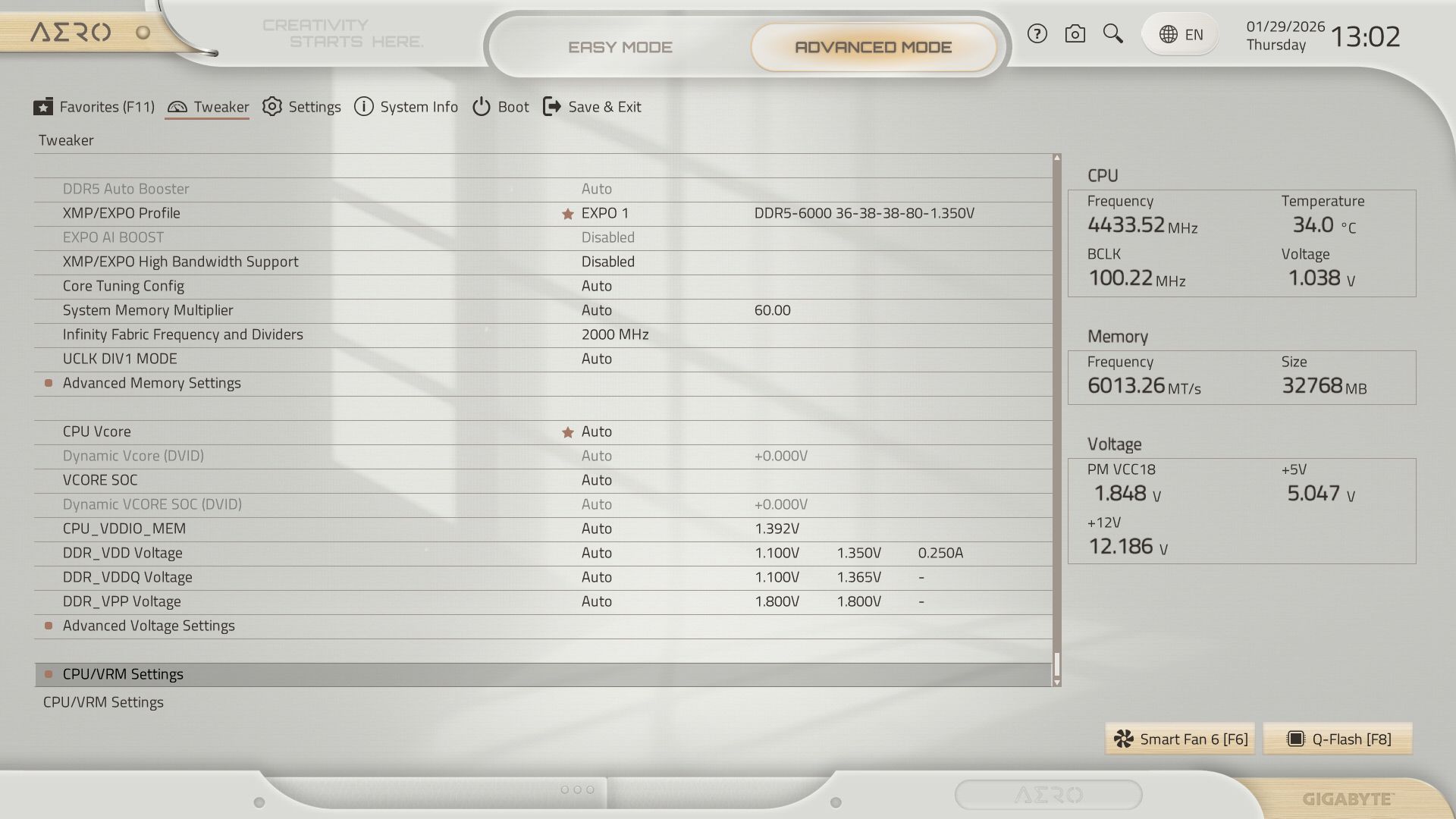Screen dimensions: 1456x819
Task: Open Smart Fan 6 button
Action: point(1180,739)
